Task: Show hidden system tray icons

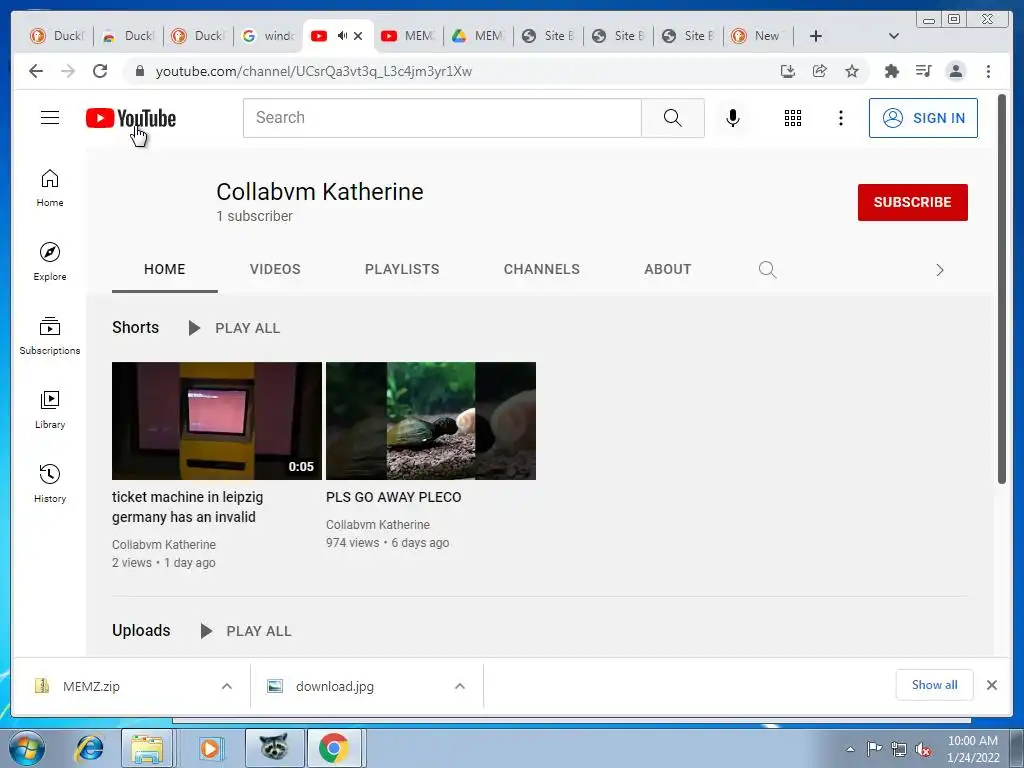Action: tap(850, 749)
